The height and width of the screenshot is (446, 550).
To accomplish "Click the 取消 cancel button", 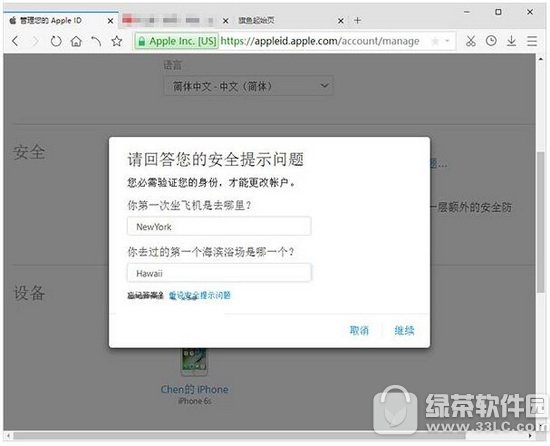I will (x=359, y=330).
